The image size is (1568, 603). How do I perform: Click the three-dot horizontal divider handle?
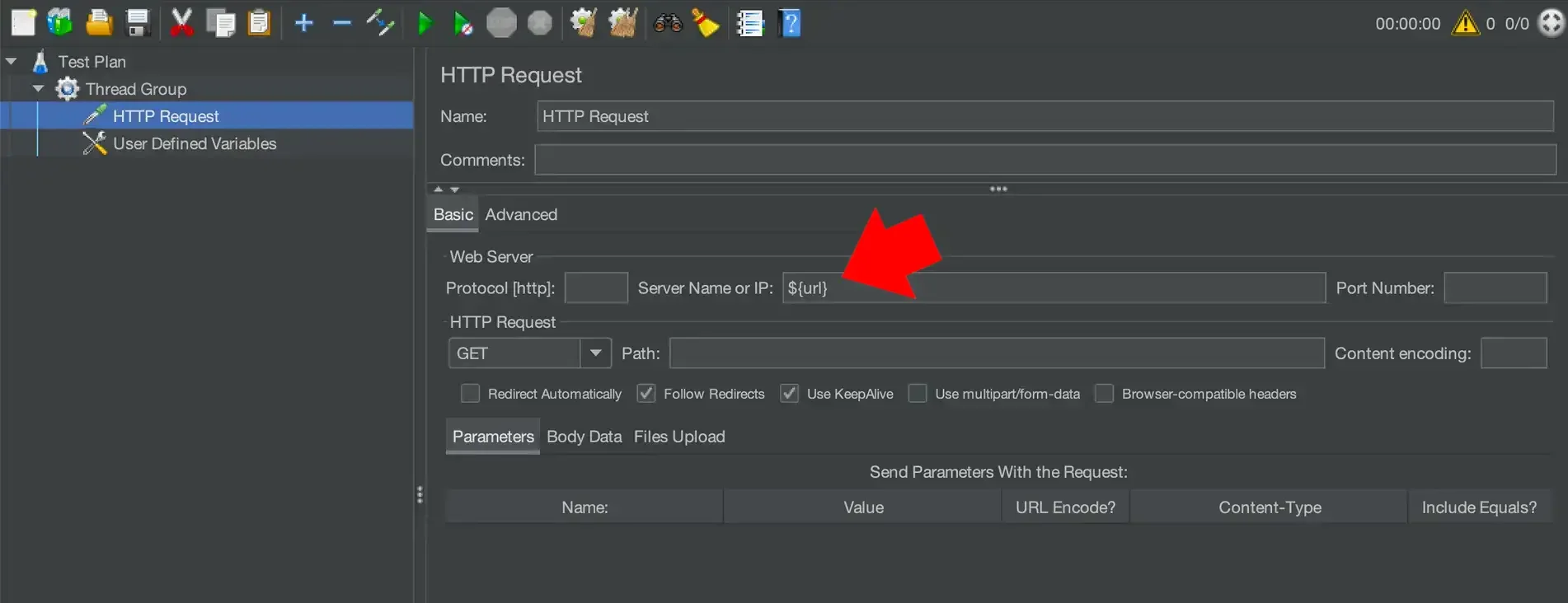tap(998, 189)
